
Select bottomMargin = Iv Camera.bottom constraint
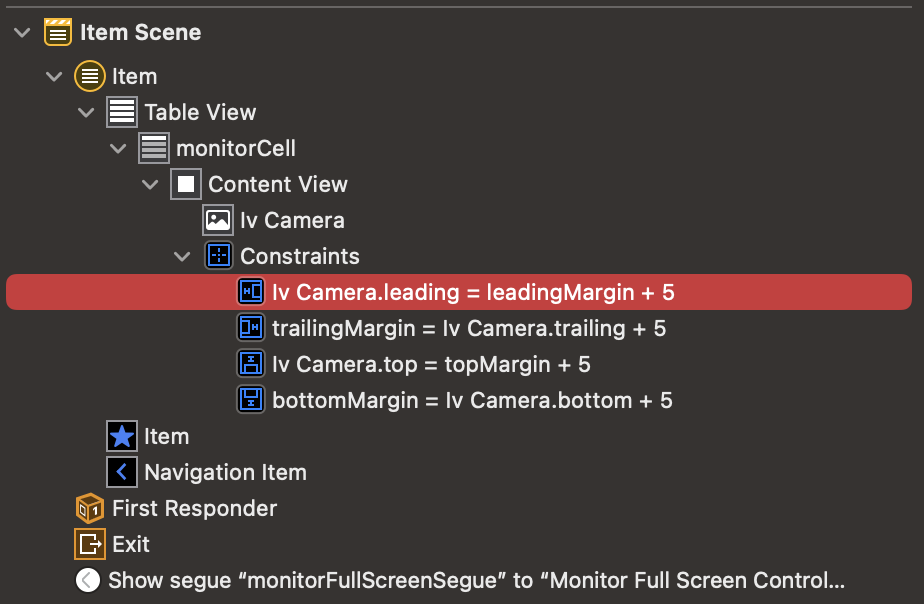coord(472,400)
